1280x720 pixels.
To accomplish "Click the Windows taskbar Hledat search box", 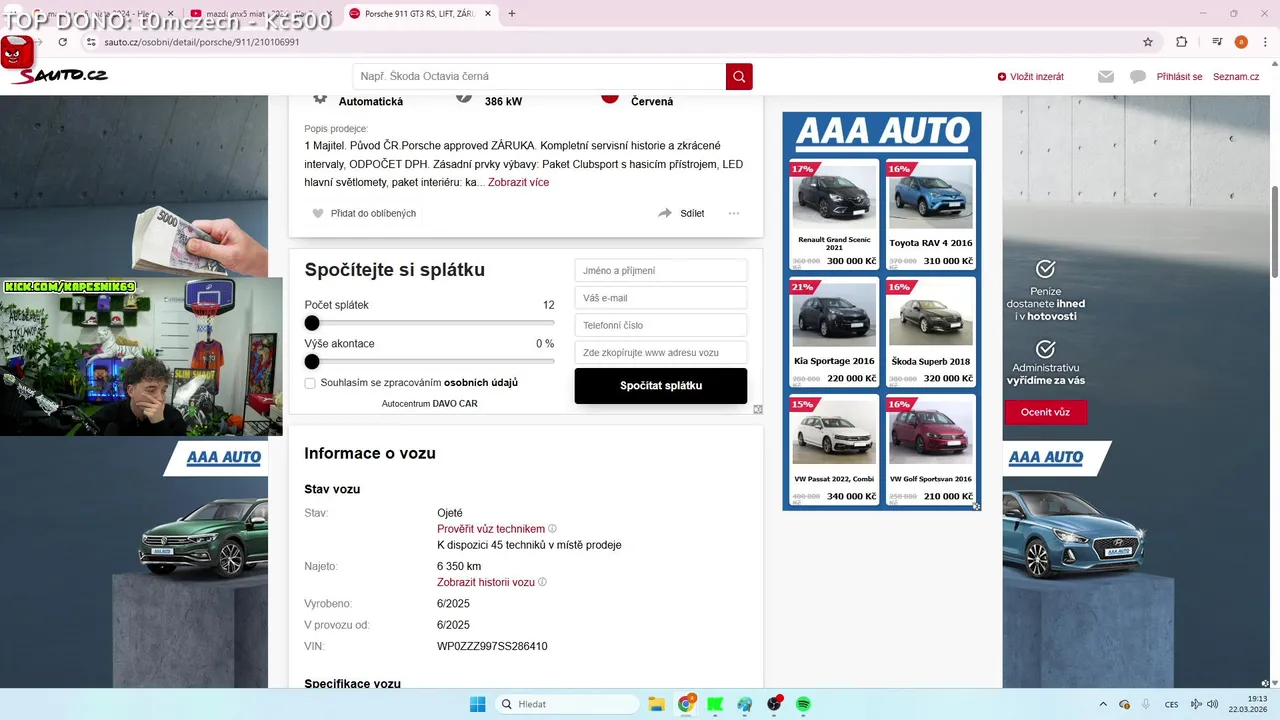I will 567,704.
